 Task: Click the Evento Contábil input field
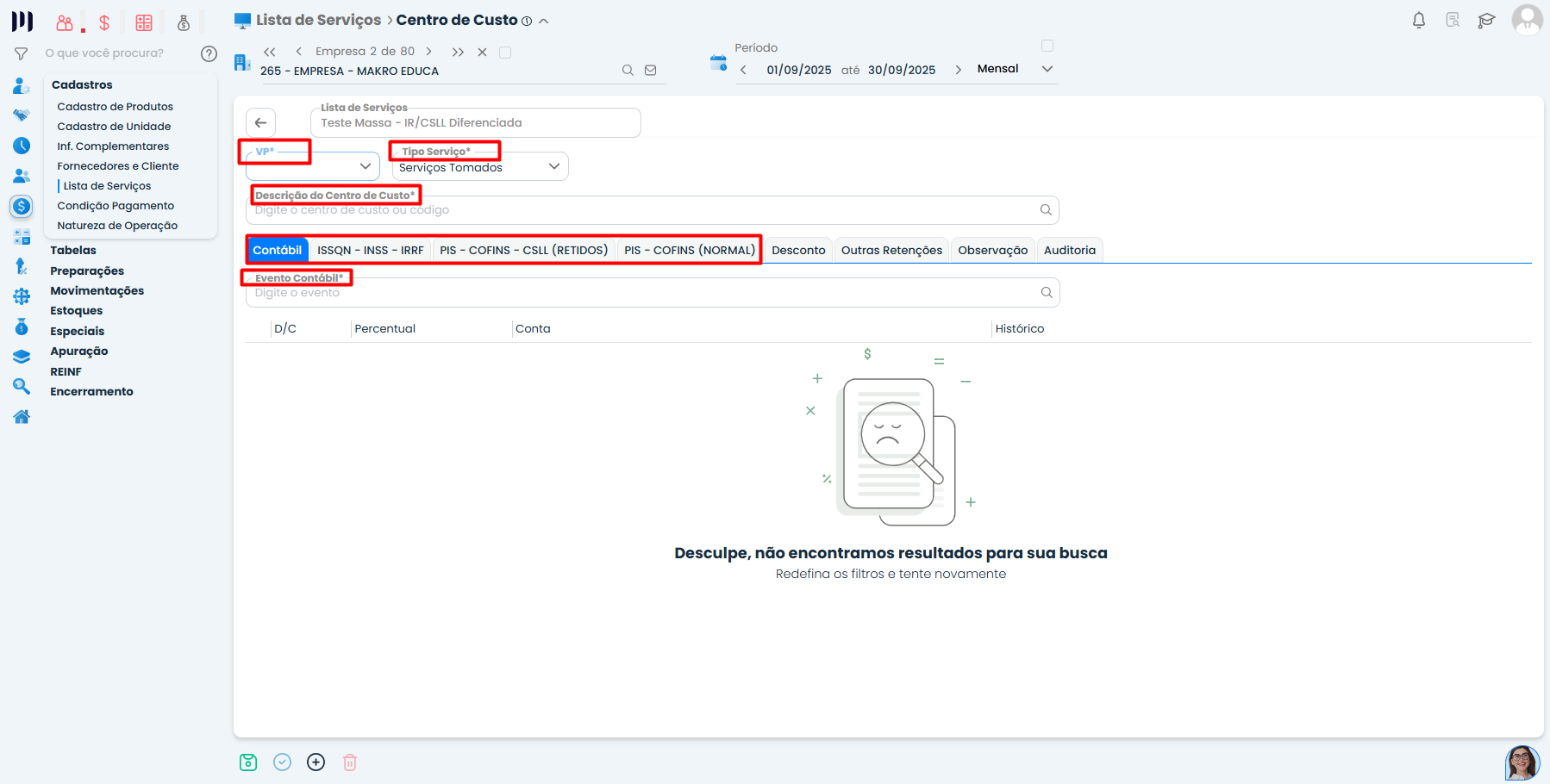642,293
